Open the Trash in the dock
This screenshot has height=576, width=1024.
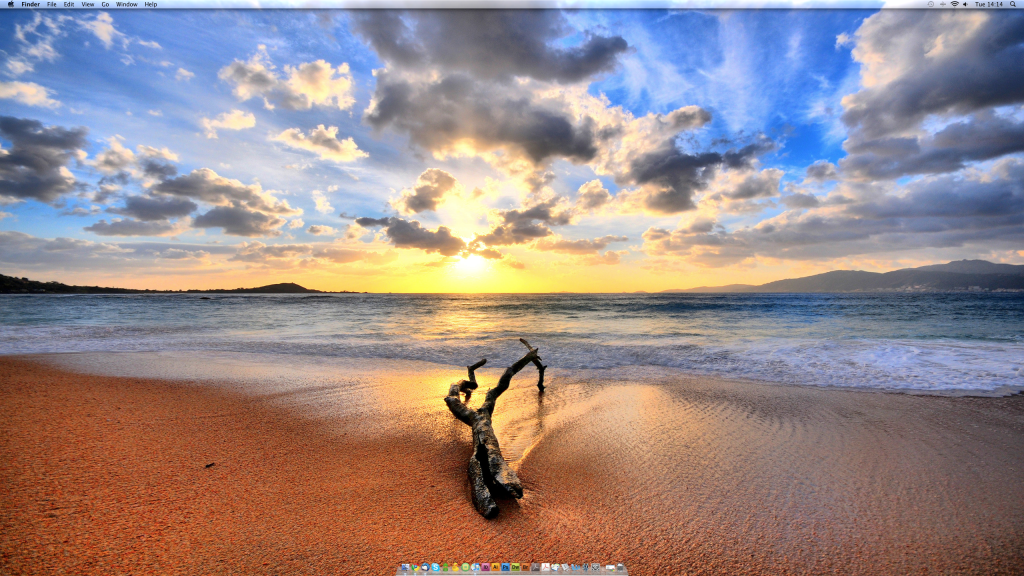620,567
